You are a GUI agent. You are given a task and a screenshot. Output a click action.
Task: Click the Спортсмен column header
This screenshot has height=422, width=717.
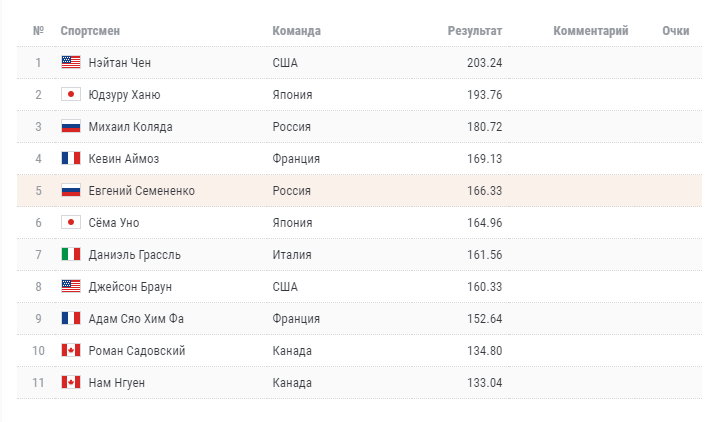click(89, 31)
